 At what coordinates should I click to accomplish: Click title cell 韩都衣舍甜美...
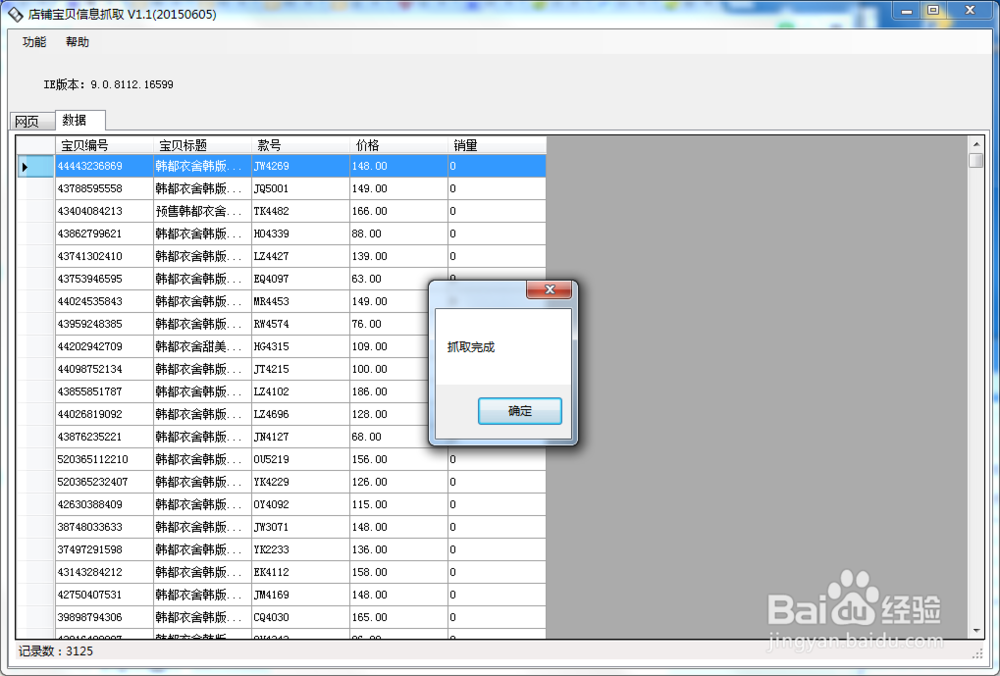202,347
